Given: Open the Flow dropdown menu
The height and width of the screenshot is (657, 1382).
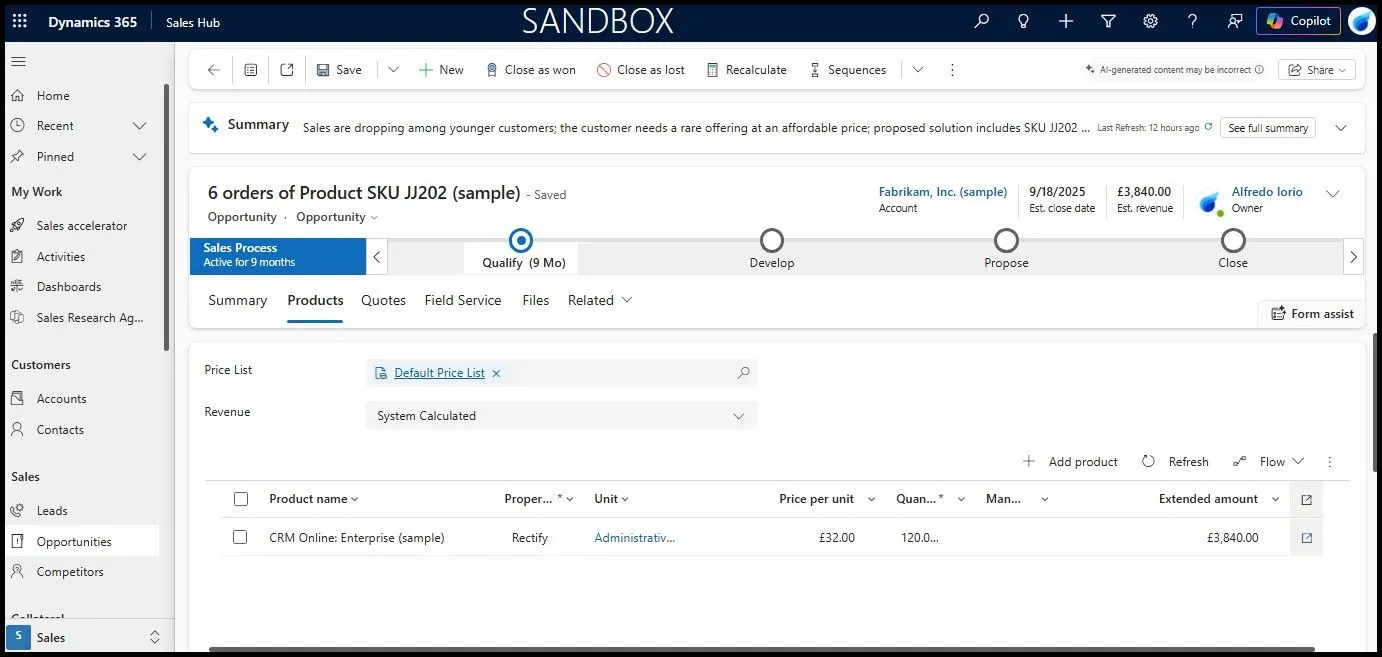Looking at the screenshot, I should point(1268,462).
